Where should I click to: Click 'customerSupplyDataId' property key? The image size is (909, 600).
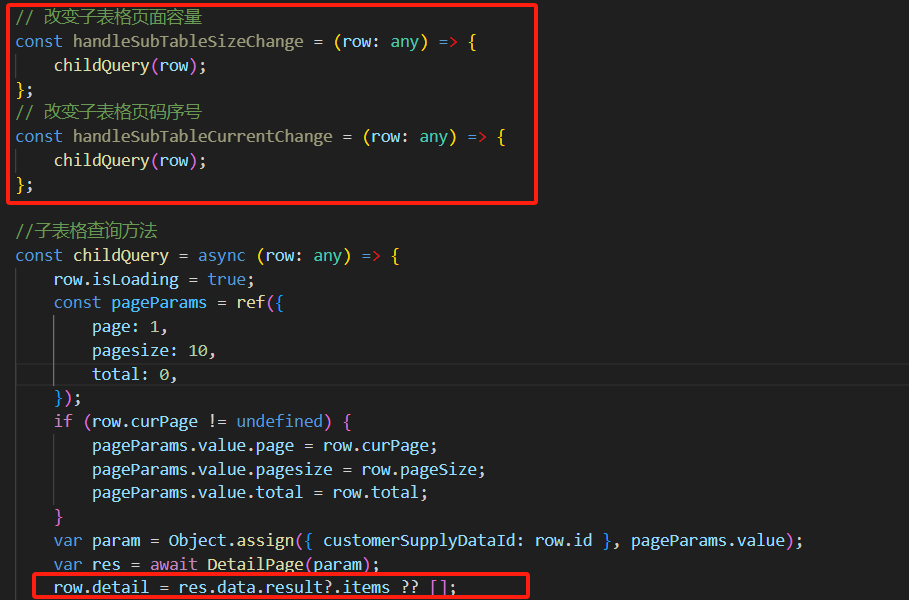(x=419, y=541)
